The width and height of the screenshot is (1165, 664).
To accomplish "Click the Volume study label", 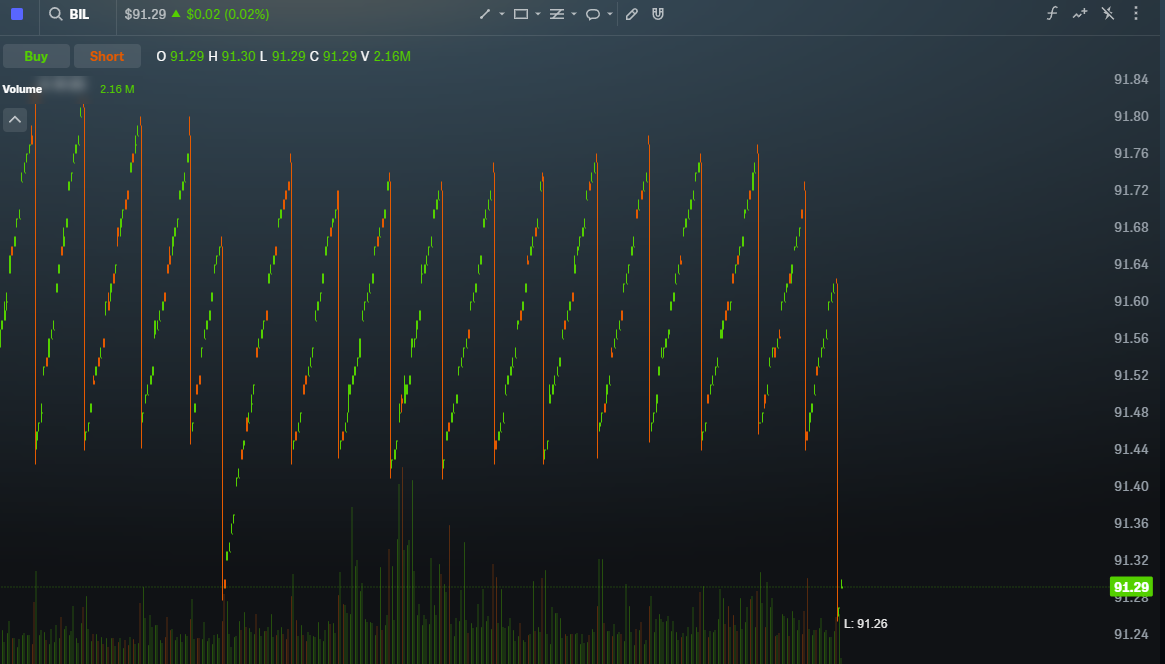I will 22,89.
